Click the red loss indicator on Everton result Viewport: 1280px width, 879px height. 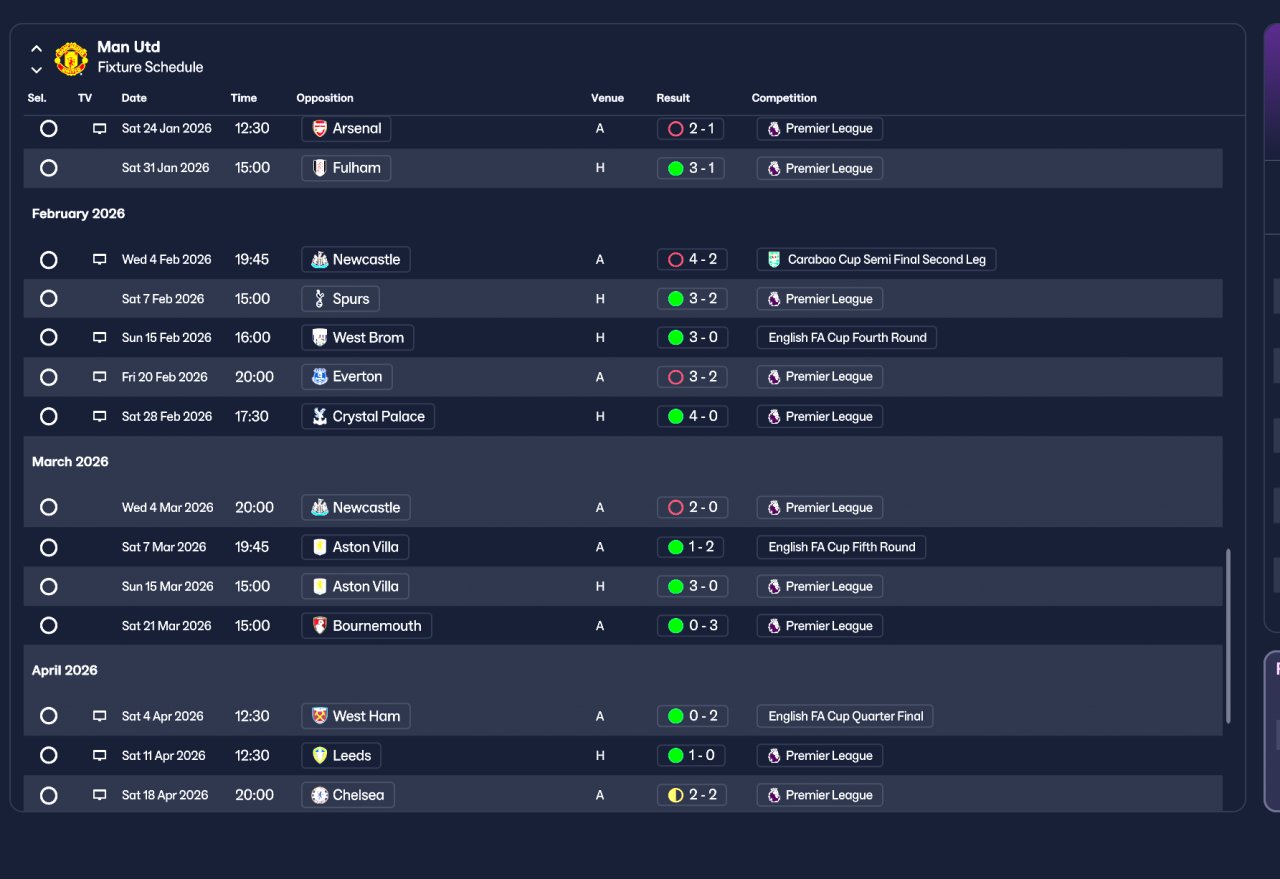click(x=675, y=377)
